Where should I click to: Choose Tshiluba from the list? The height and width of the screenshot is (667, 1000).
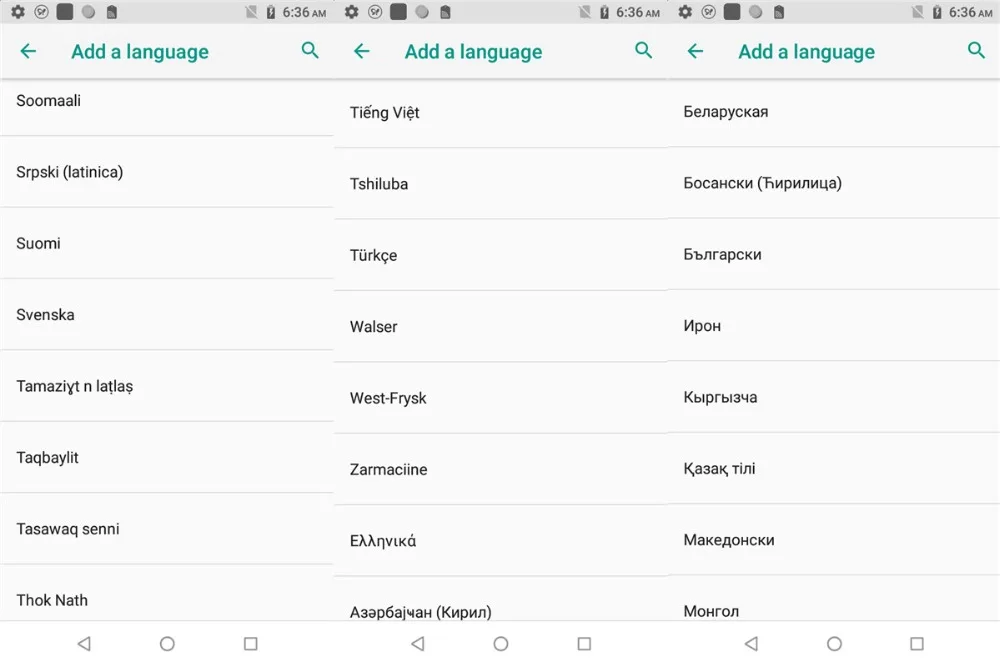click(501, 184)
